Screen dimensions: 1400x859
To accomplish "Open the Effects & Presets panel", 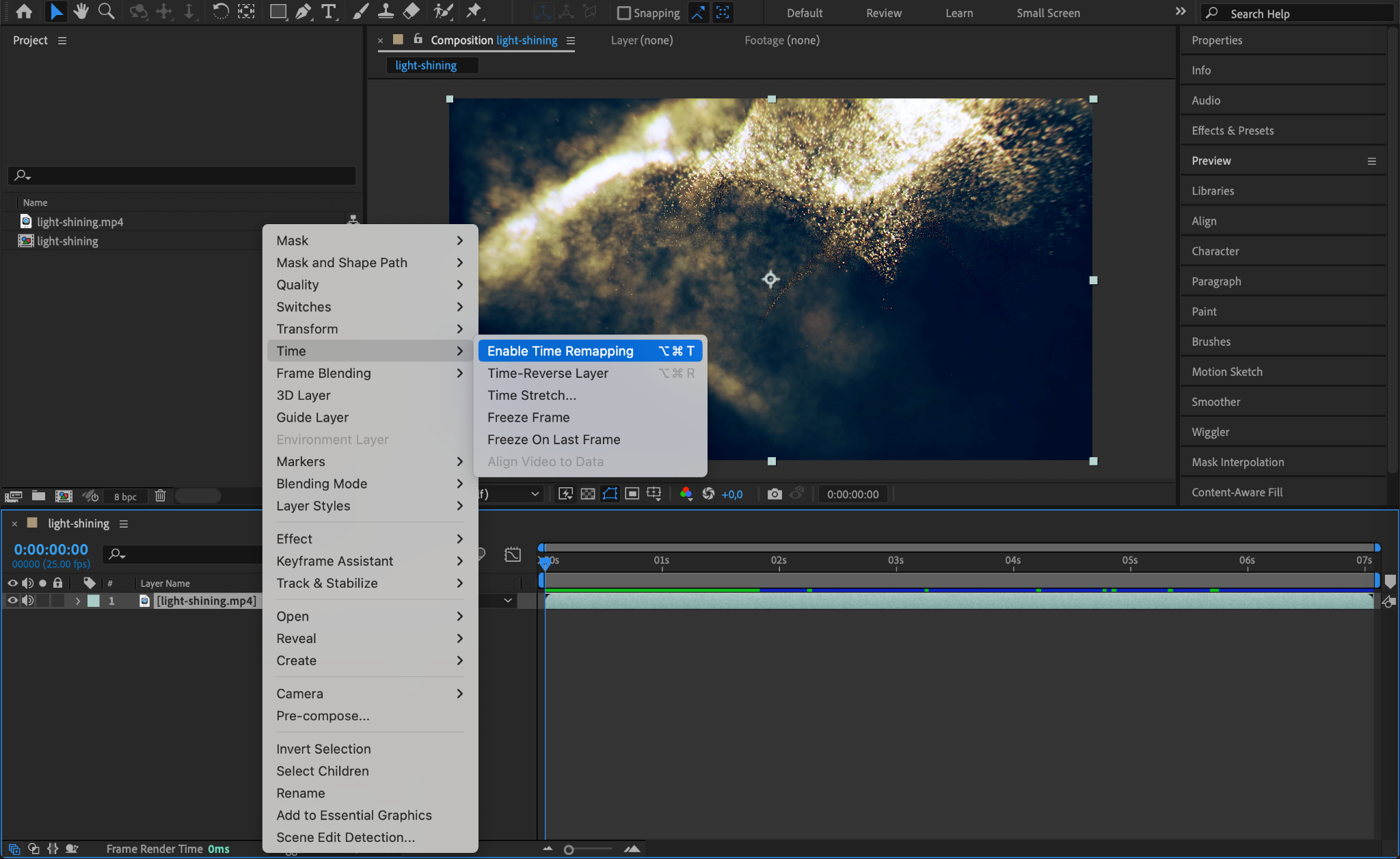I will click(1233, 131).
